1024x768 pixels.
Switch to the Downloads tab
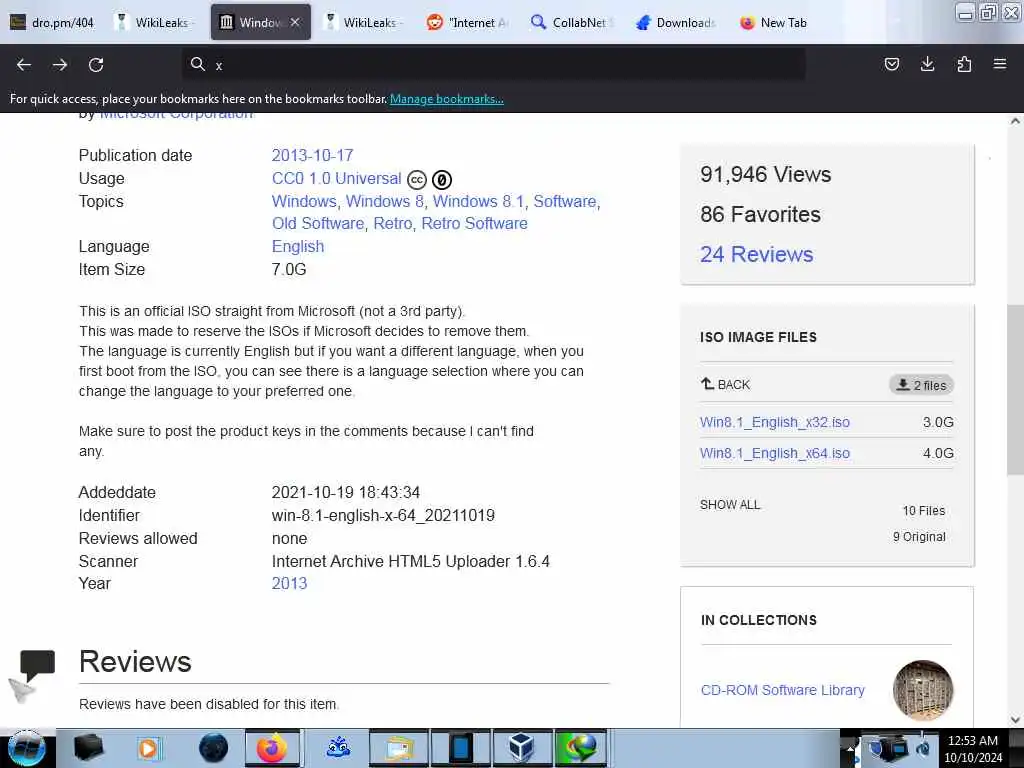click(x=677, y=22)
